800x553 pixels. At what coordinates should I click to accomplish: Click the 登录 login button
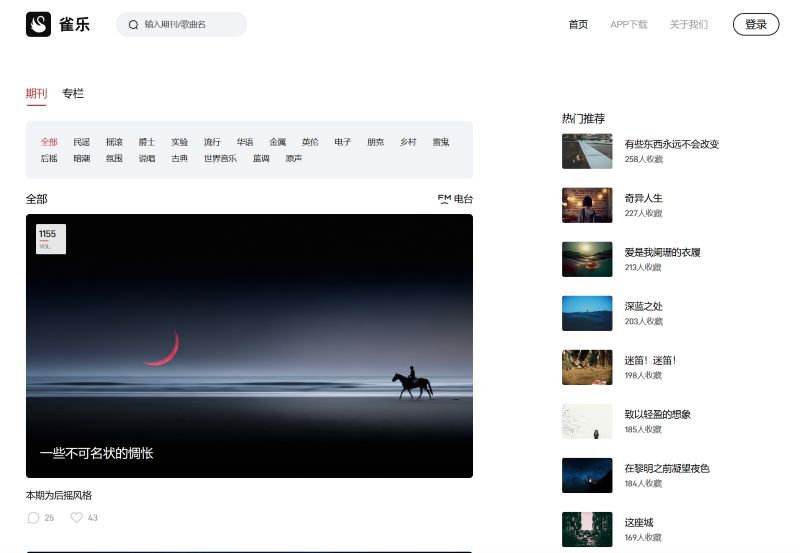(756, 24)
